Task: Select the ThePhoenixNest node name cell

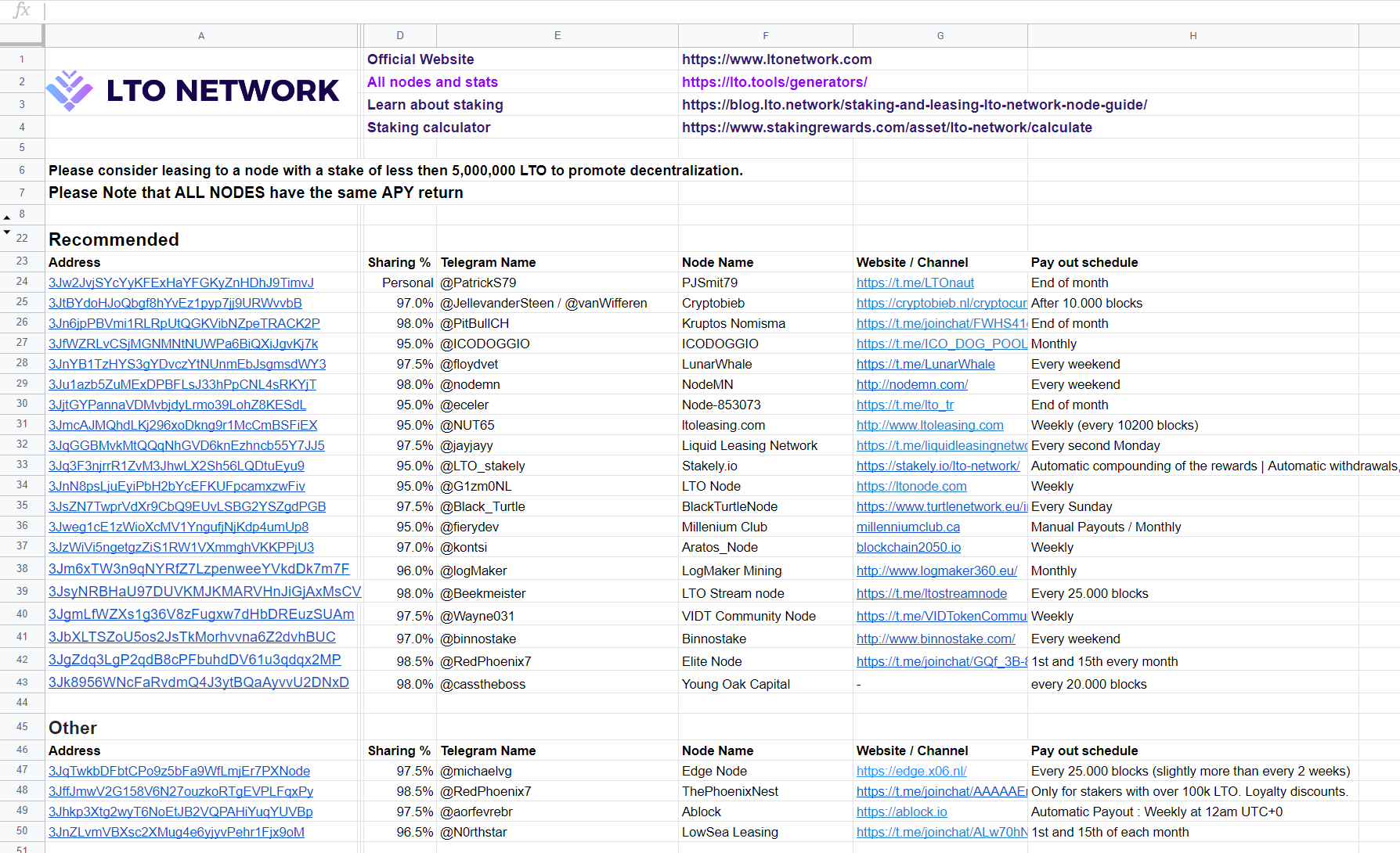Action: click(766, 791)
